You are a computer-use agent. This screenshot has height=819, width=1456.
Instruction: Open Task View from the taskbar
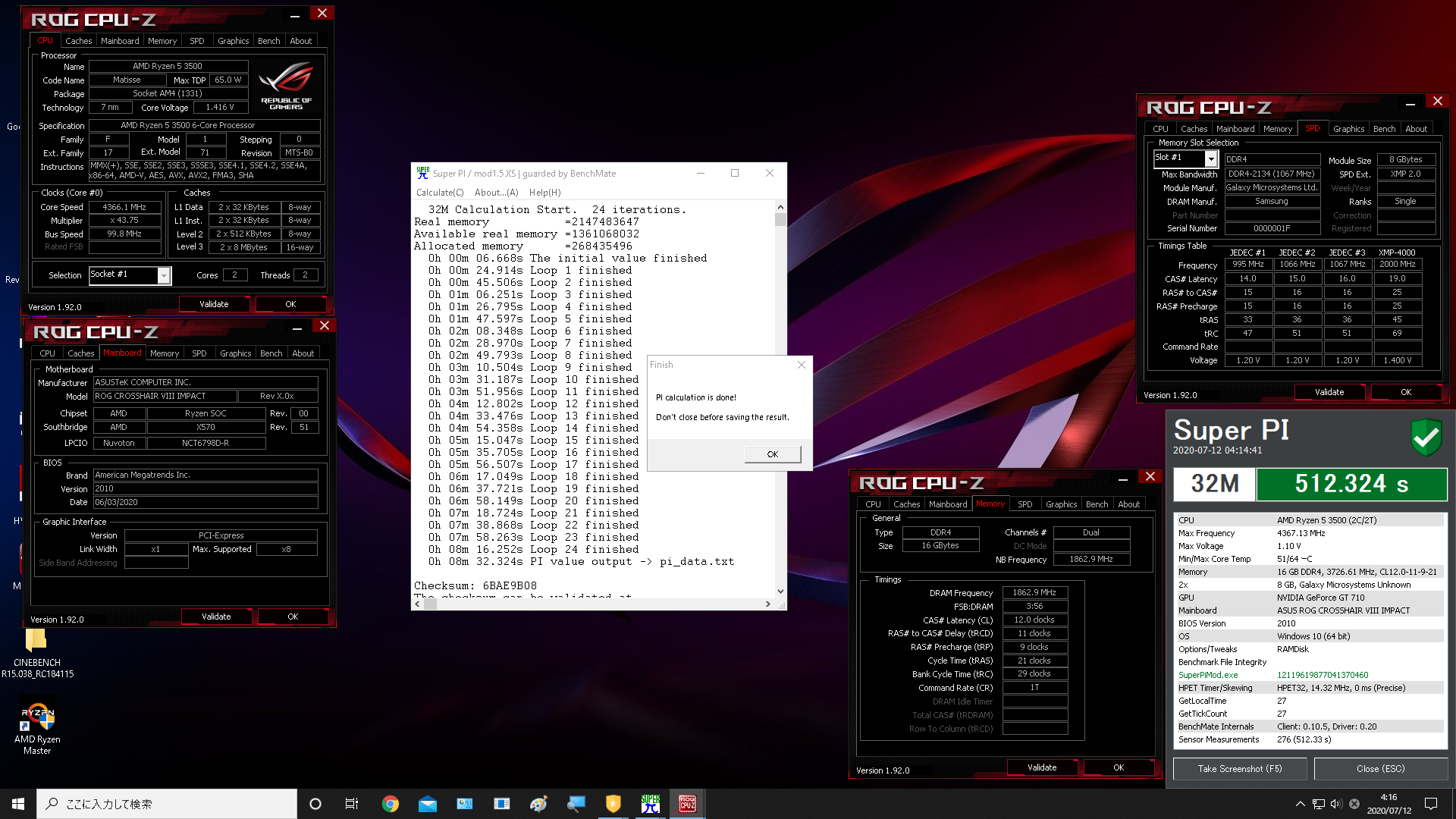(351, 804)
